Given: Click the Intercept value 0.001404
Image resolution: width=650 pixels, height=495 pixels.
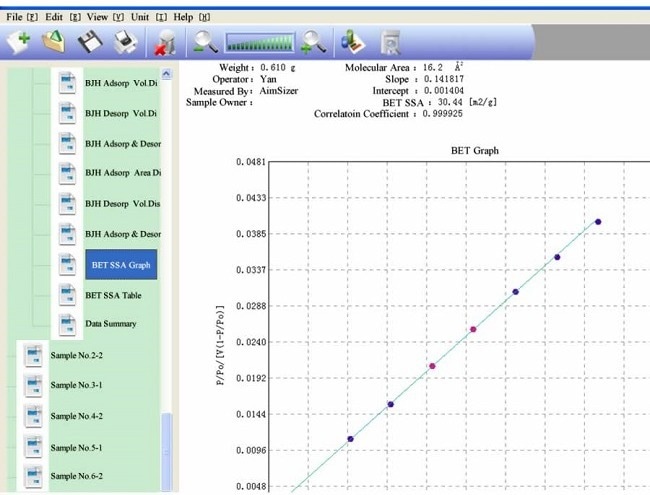Looking at the screenshot, I should point(444,90).
